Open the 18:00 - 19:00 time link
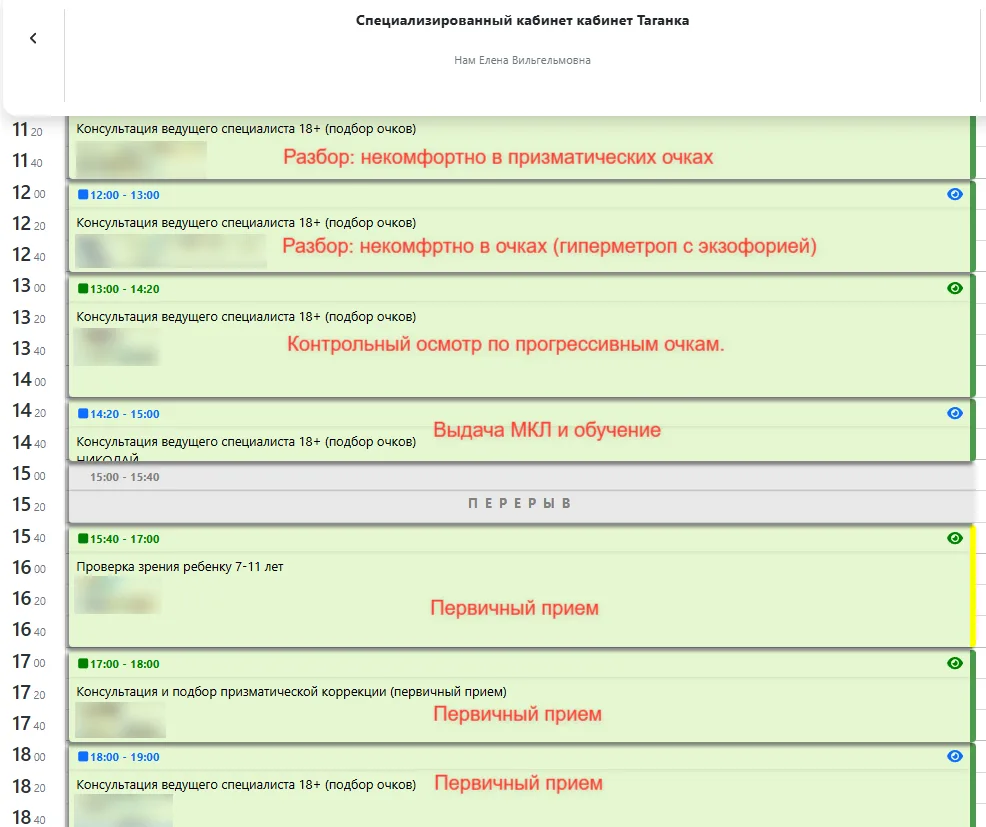Viewport: 986px width, 827px height. tap(125, 757)
